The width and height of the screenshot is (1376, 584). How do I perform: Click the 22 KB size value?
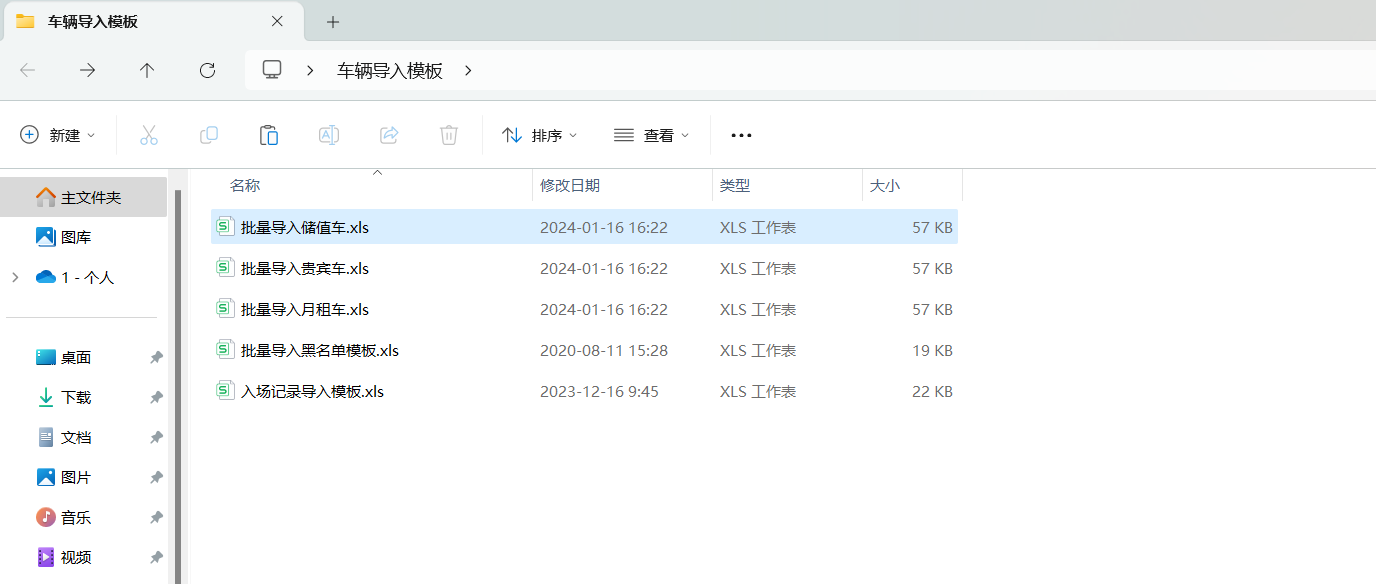pyautogui.click(x=932, y=392)
